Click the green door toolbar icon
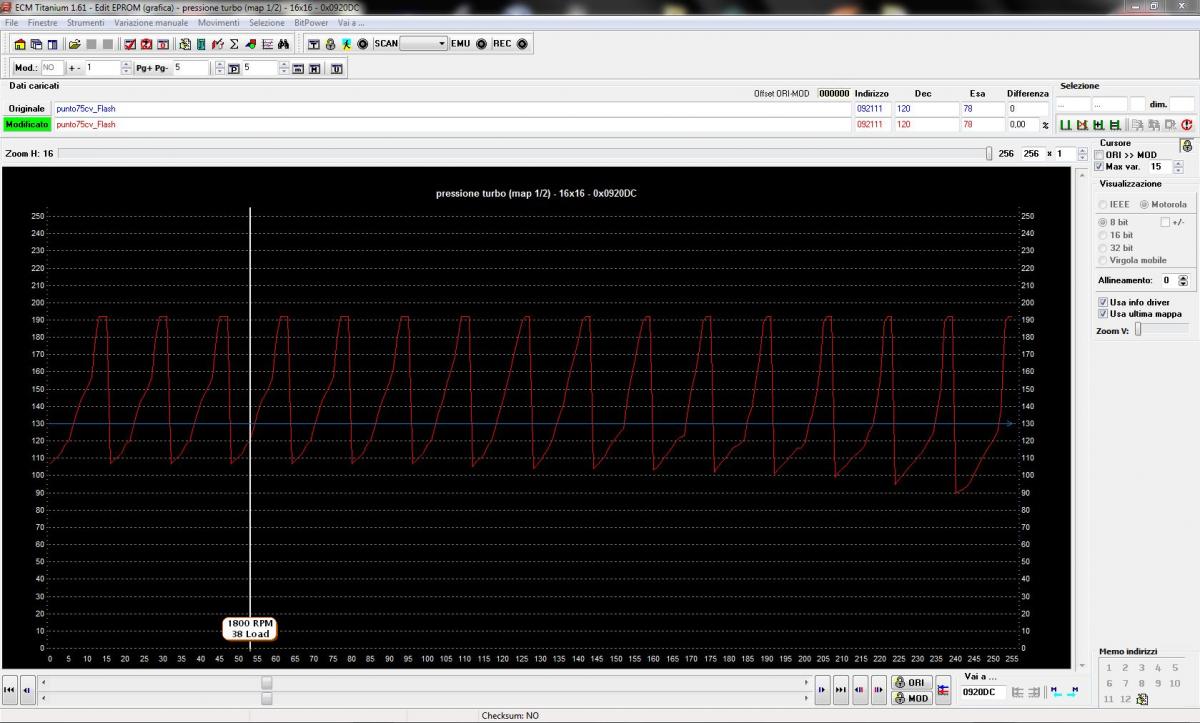The width and height of the screenshot is (1200, 723). pyautogui.click(x=201, y=44)
